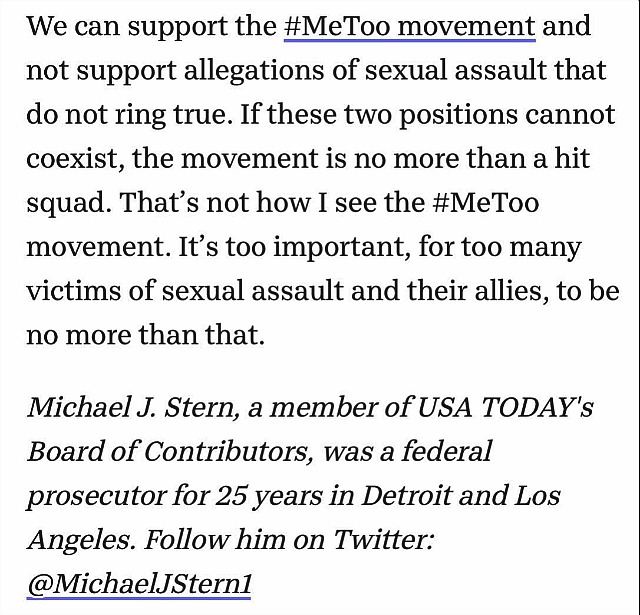640x615 pixels.
Task: Click the phrase "Board of Contributors"
Action: pyautogui.click(x=167, y=451)
